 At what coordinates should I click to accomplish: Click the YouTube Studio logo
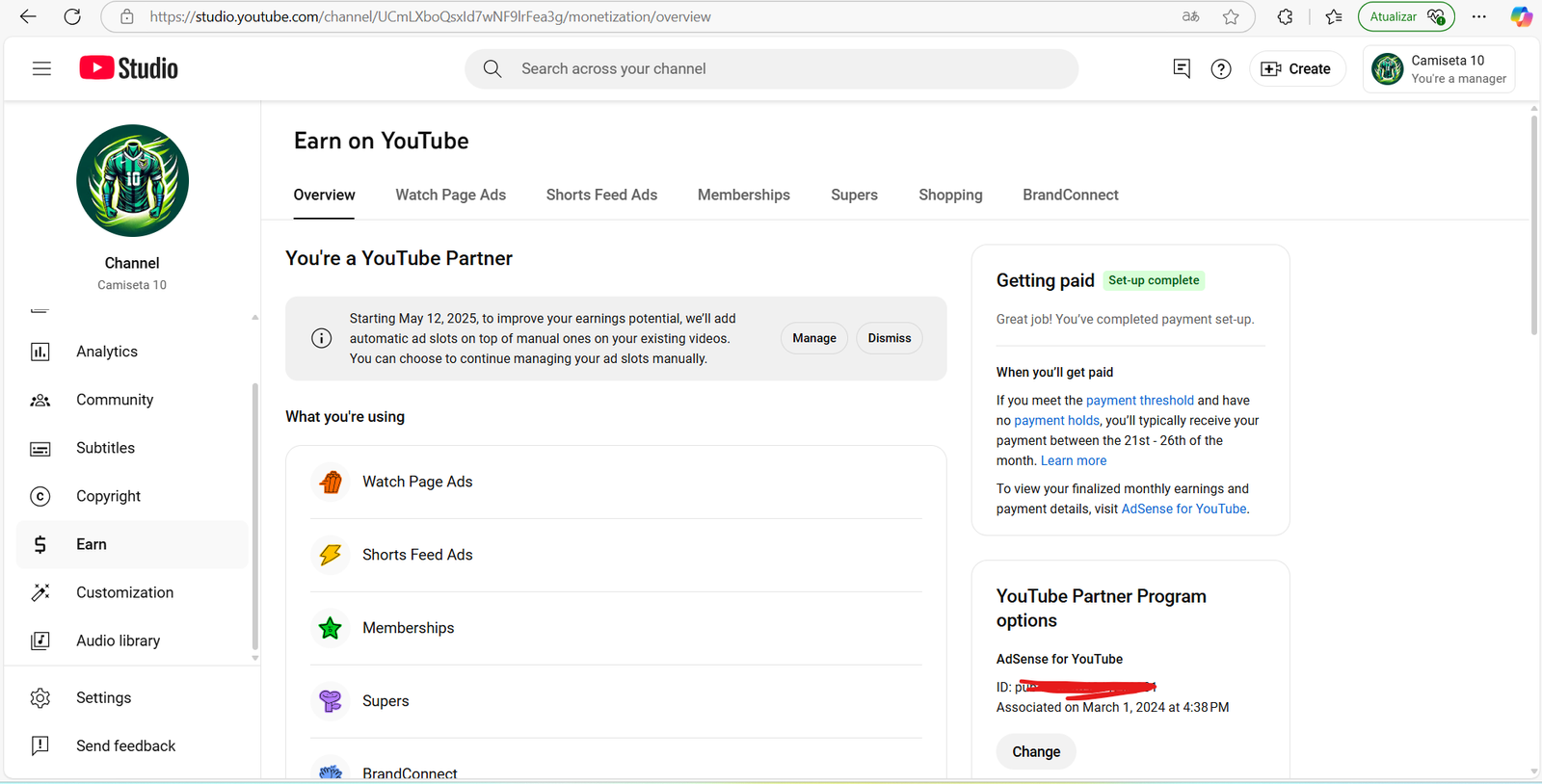click(128, 68)
